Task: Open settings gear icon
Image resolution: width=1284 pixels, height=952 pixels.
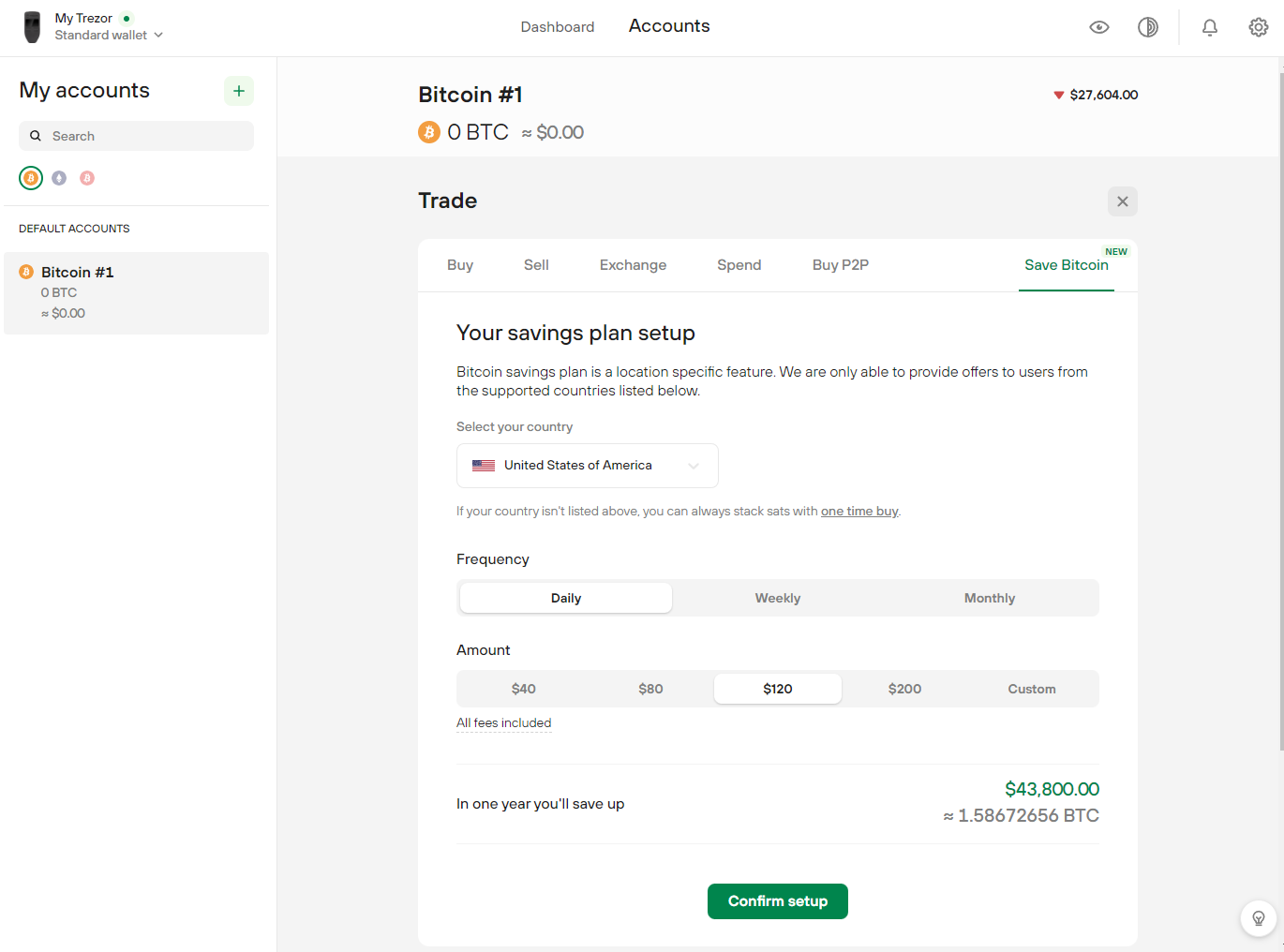Action: click(1259, 27)
